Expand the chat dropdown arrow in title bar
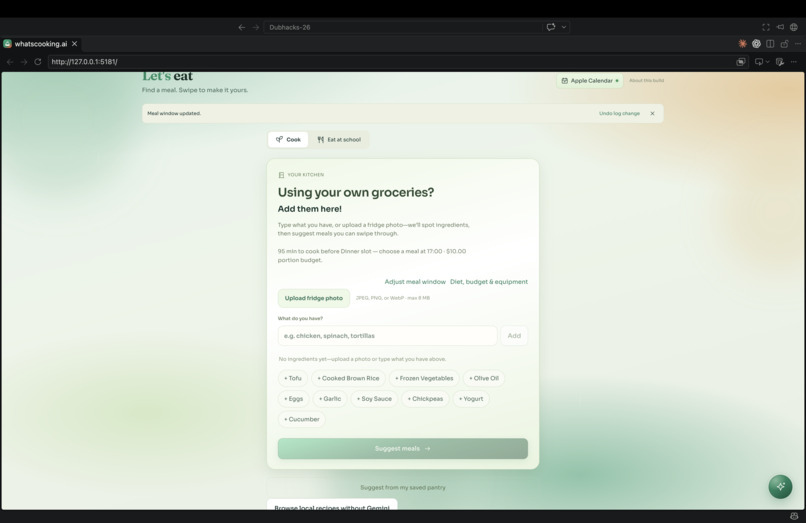 pos(564,27)
